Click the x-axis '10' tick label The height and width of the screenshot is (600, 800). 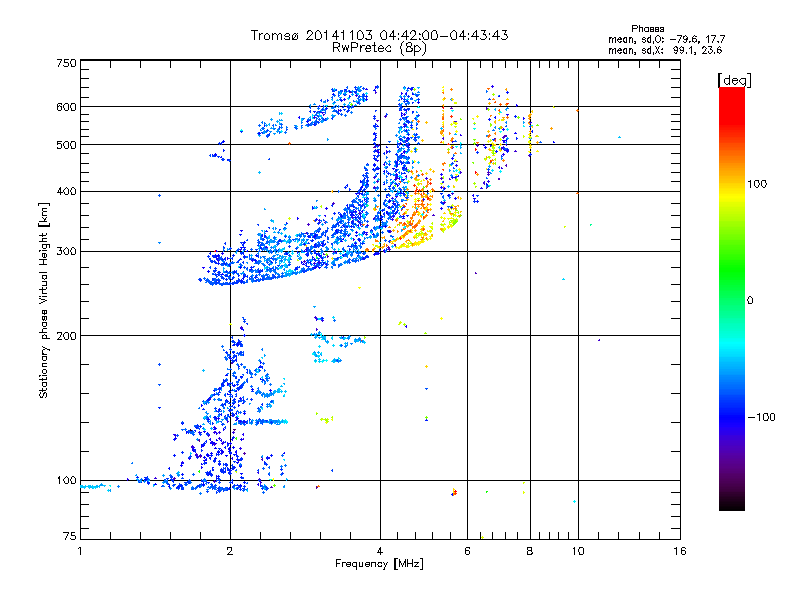(578, 551)
